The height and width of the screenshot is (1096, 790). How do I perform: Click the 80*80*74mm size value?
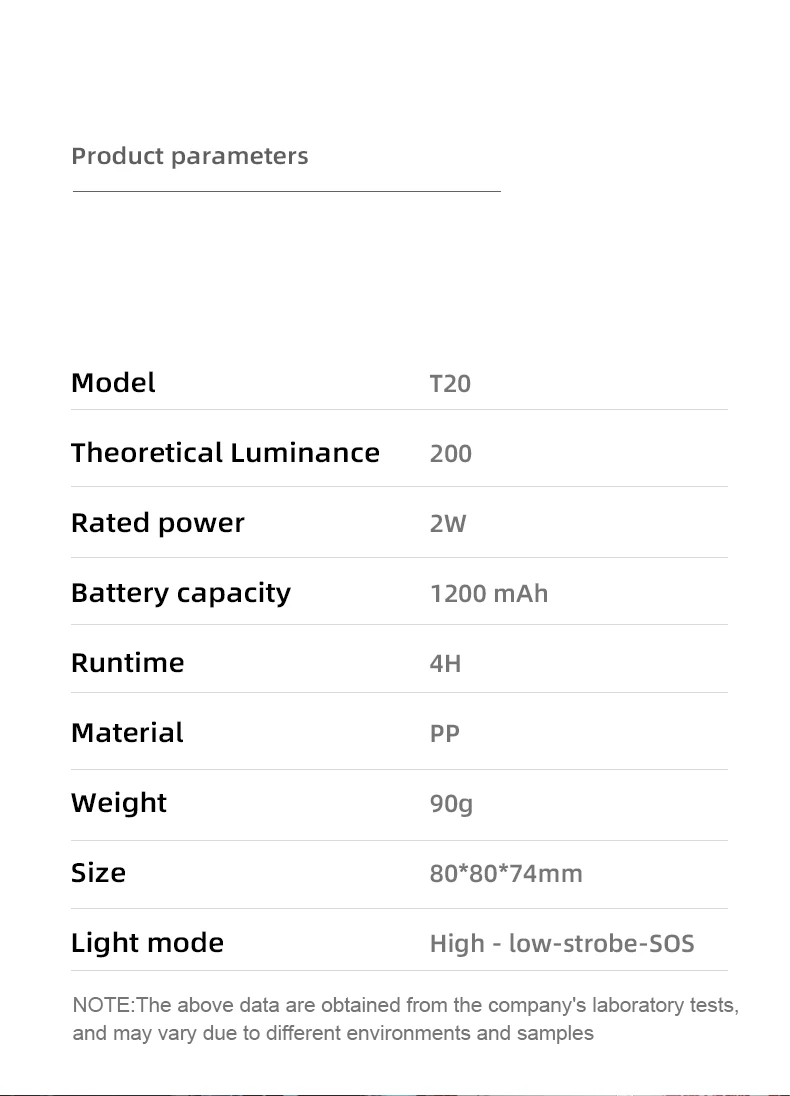tap(505, 872)
